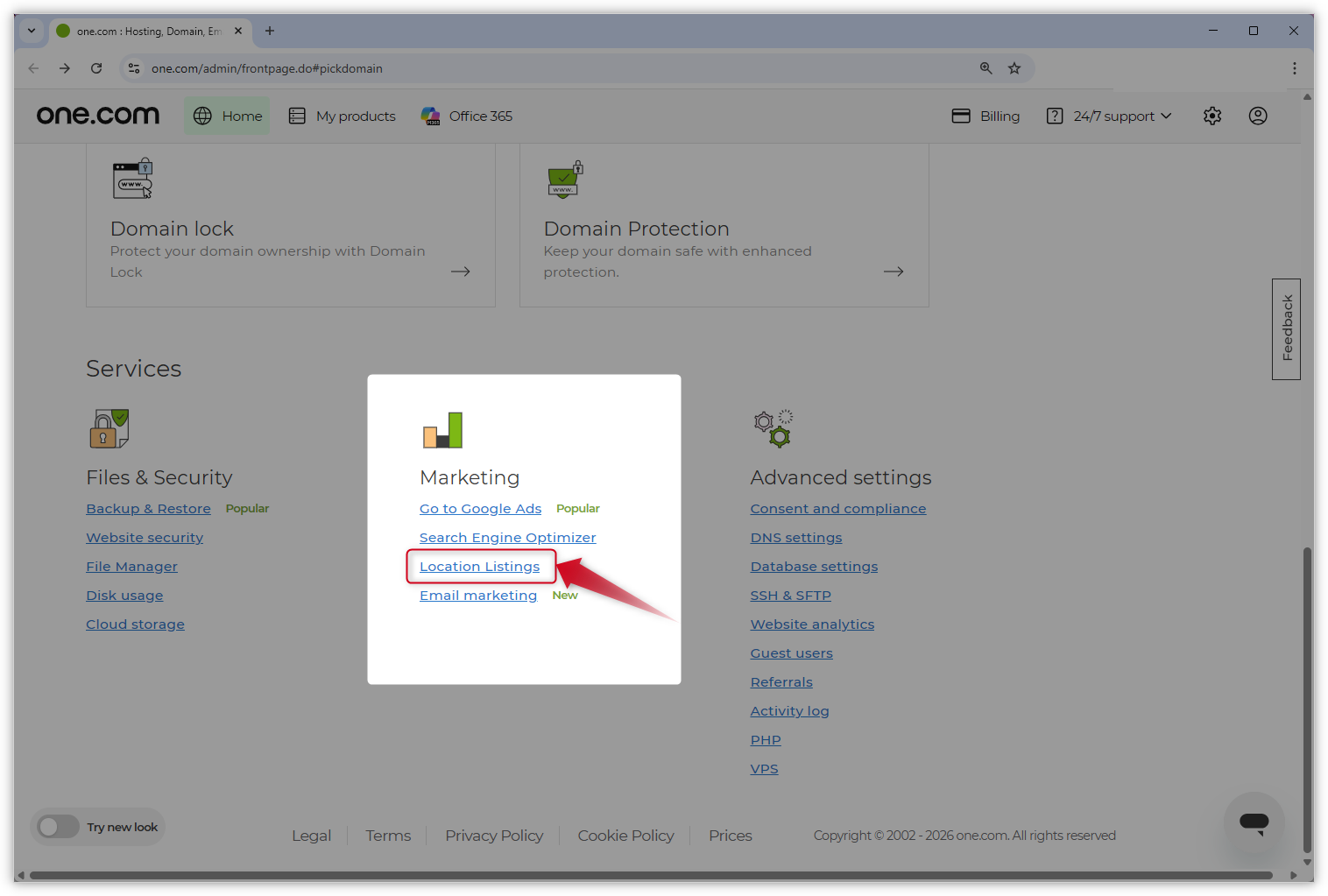The width and height of the screenshot is (1328, 896).
Task: Open the highlighted Location Listings link
Action: (x=479, y=566)
